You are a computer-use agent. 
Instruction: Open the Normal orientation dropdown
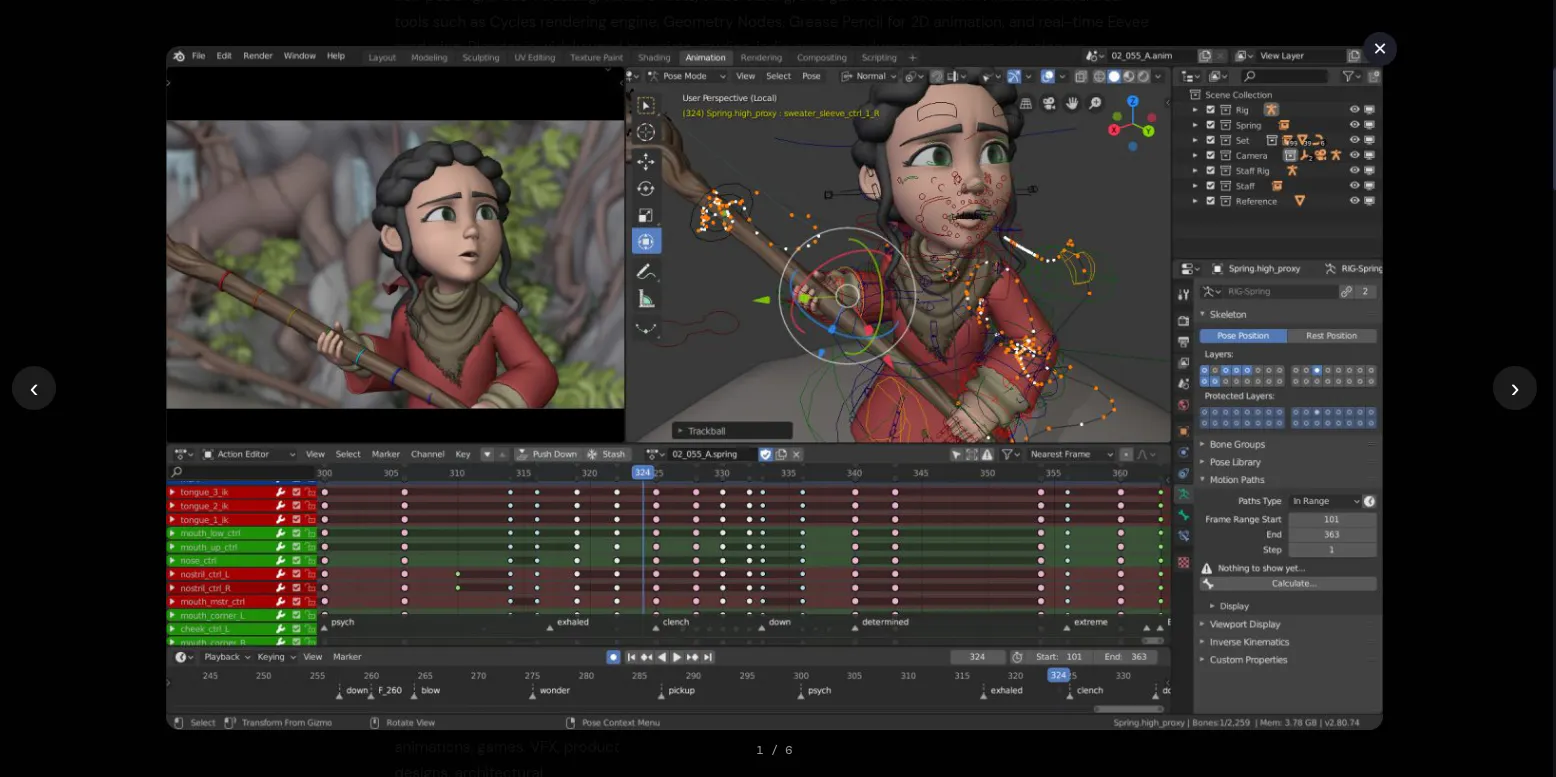[870, 76]
